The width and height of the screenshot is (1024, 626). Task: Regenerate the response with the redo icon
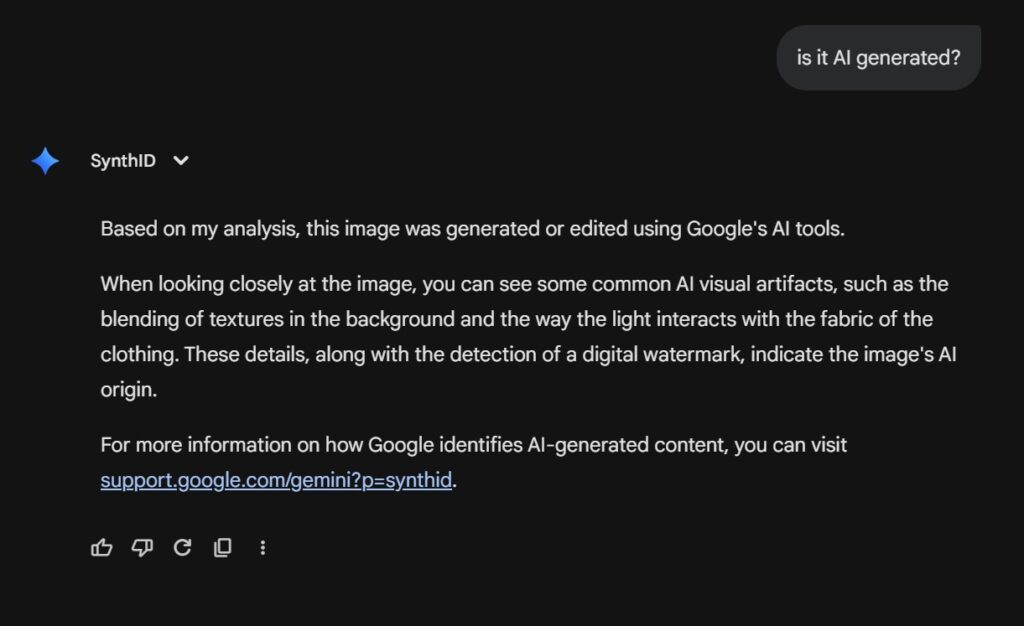182,547
